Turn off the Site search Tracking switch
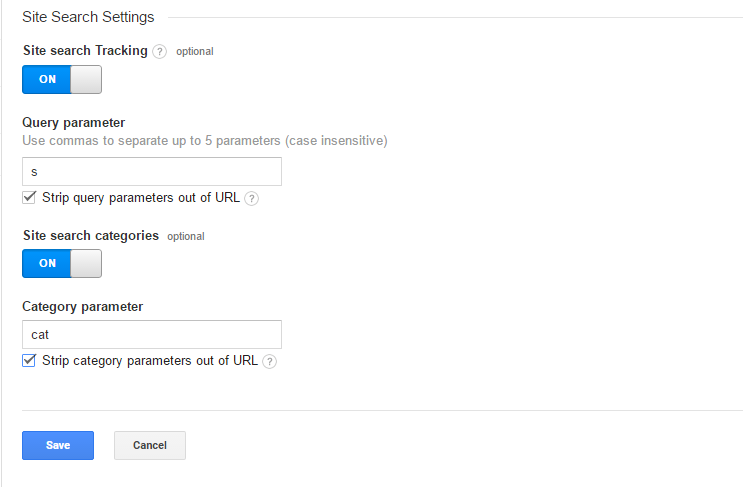Image resolution: width=743 pixels, height=487 pixels. point(62,80)
